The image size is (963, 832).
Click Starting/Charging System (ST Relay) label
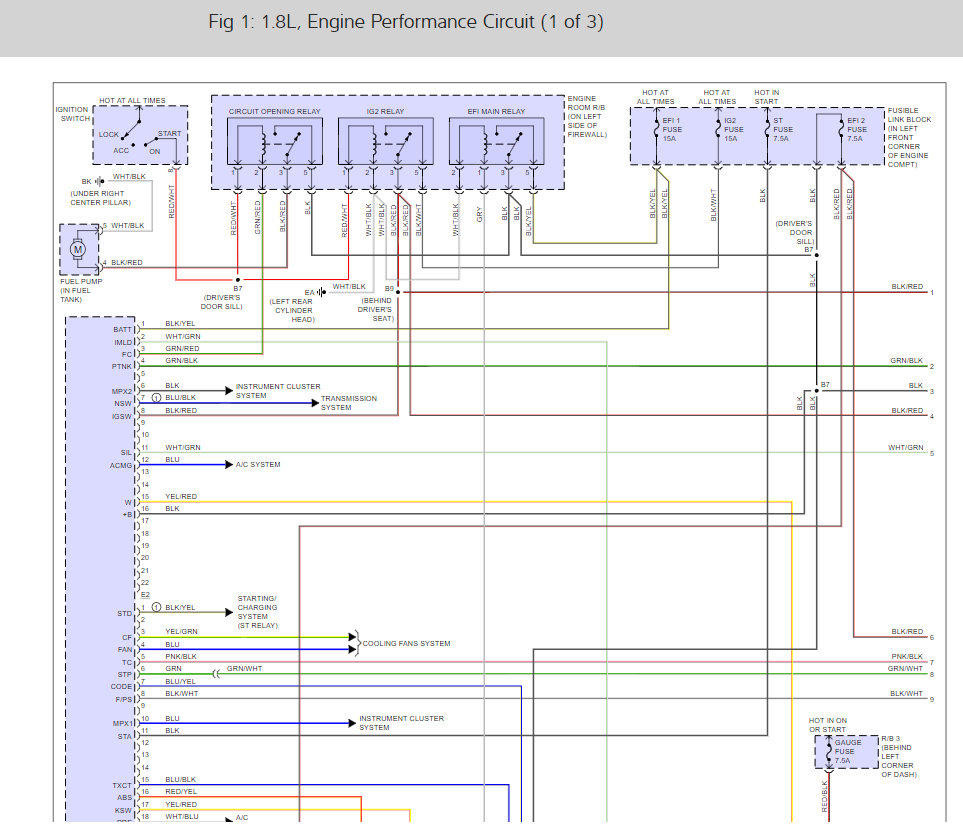pyautogui.click(x=257, y=612)
